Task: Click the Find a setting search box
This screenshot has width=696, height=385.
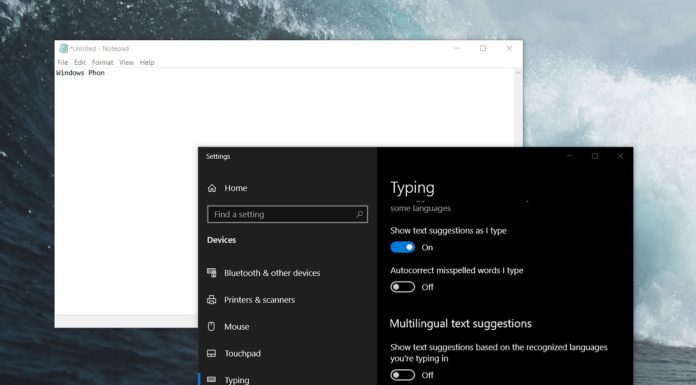Action: pyautogui.click(x=287, y=214)
